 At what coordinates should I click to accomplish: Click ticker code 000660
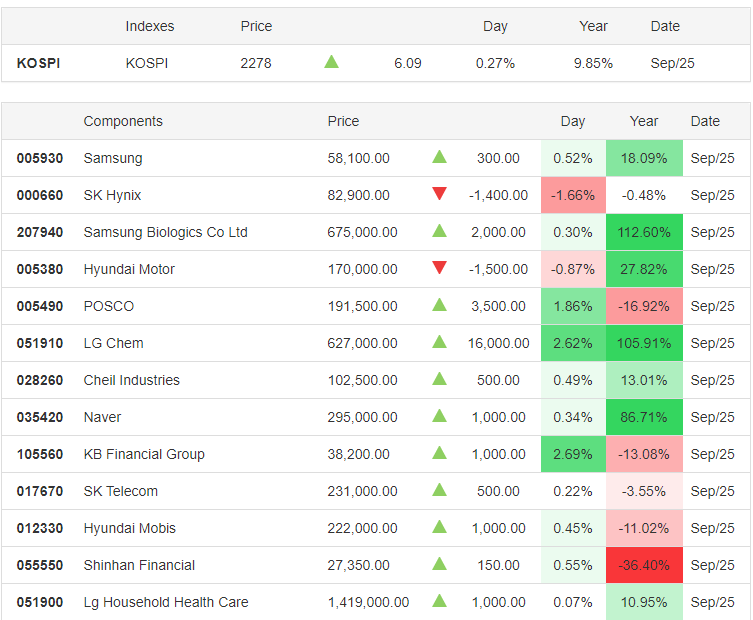click(40, 195)
